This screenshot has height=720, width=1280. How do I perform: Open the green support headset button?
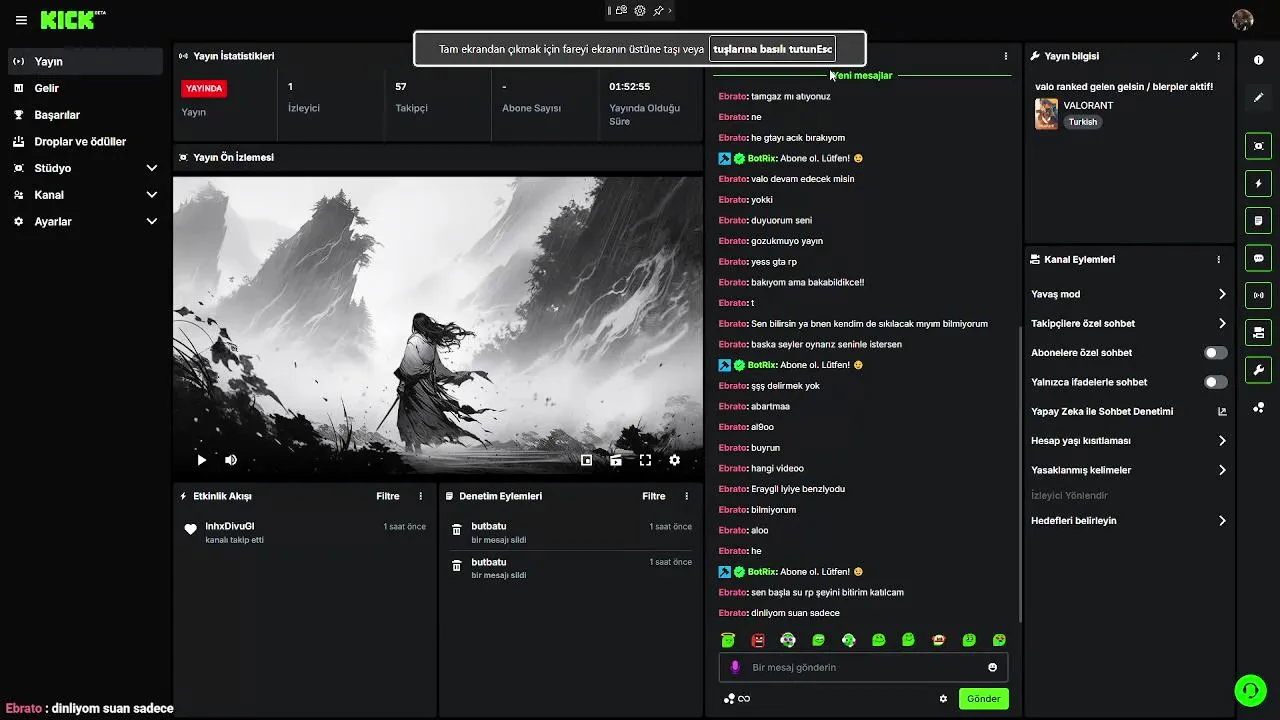click(1249, 690)
